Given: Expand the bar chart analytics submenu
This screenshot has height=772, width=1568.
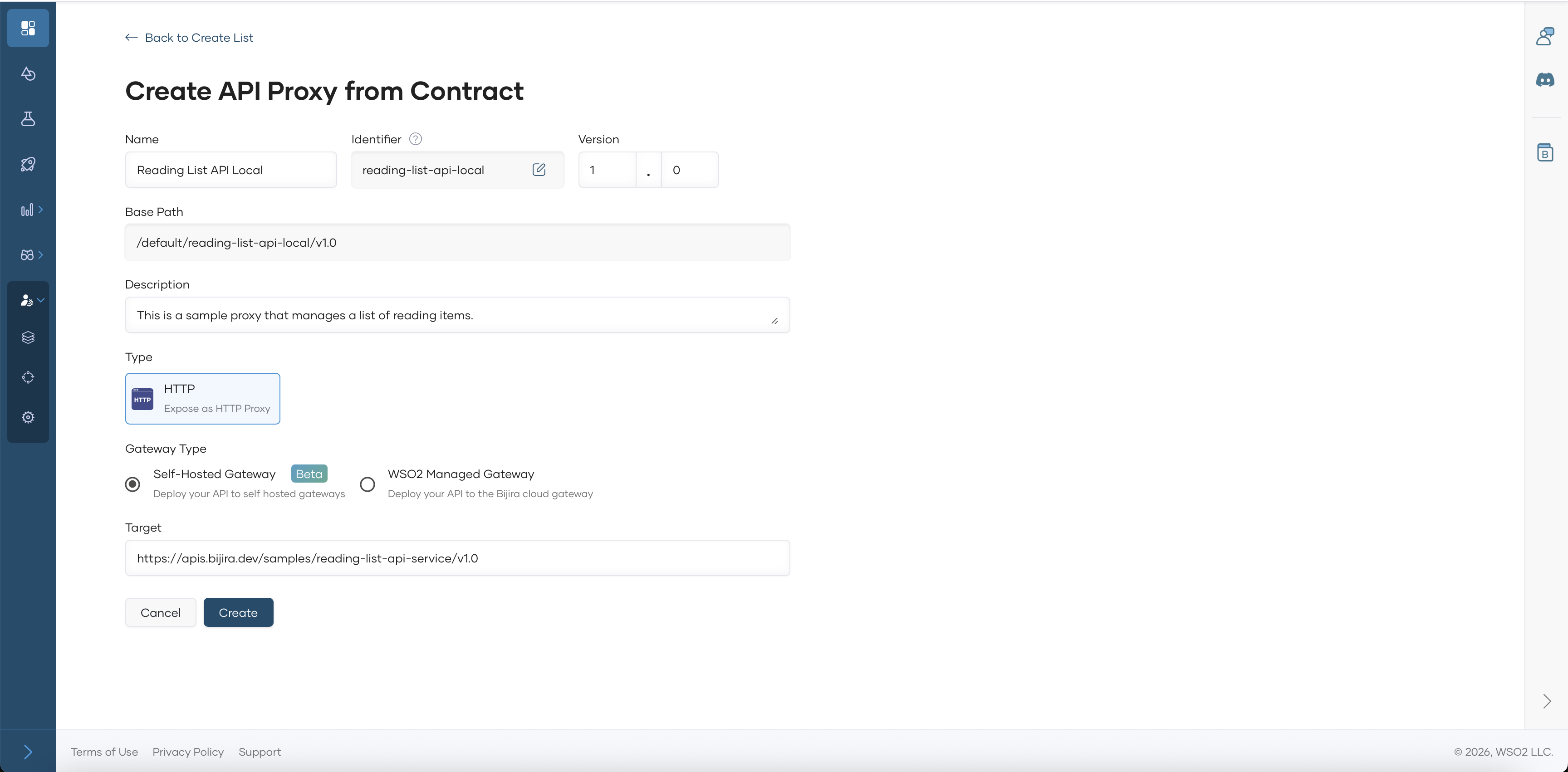Looking at the screenshot, I should coord(32,210).
